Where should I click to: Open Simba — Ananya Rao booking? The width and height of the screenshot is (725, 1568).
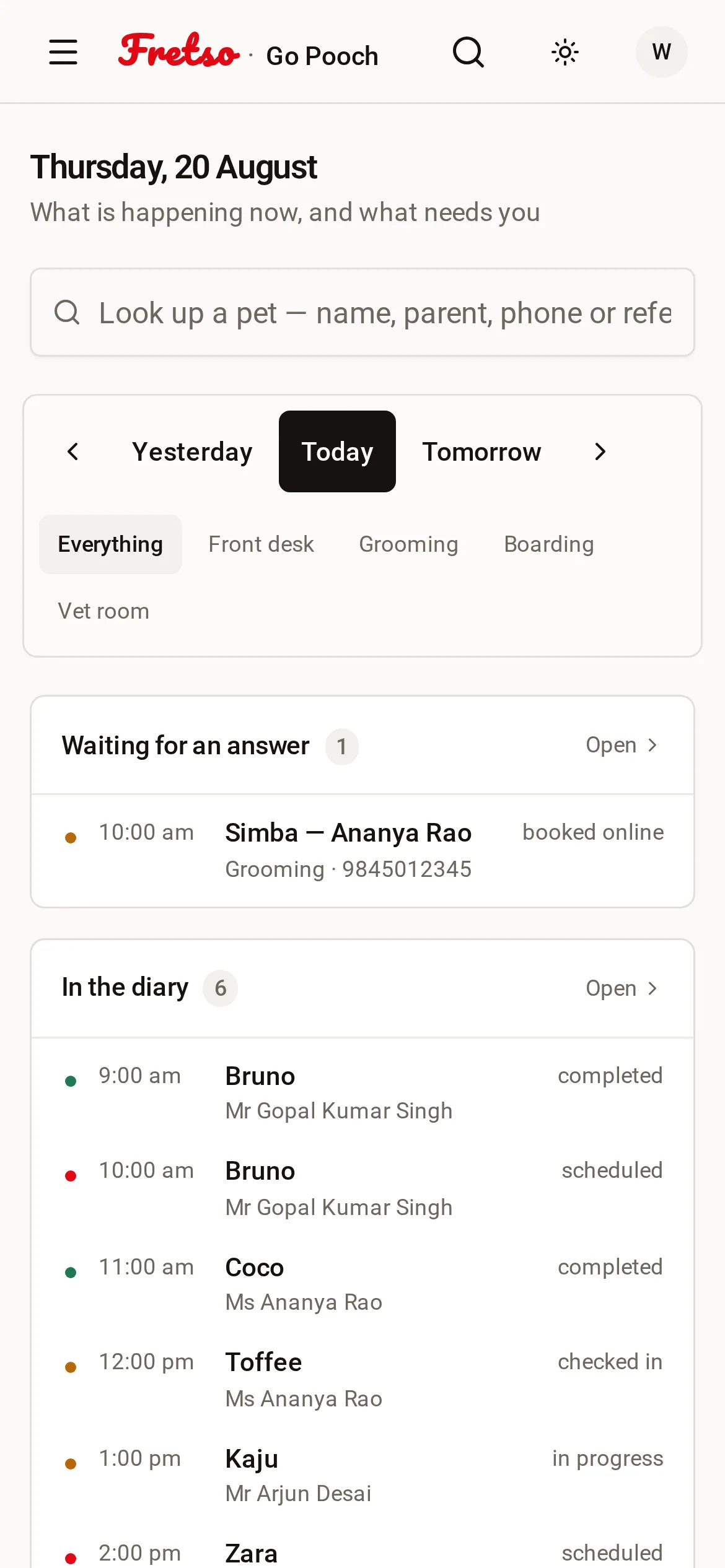coord(362,851)
